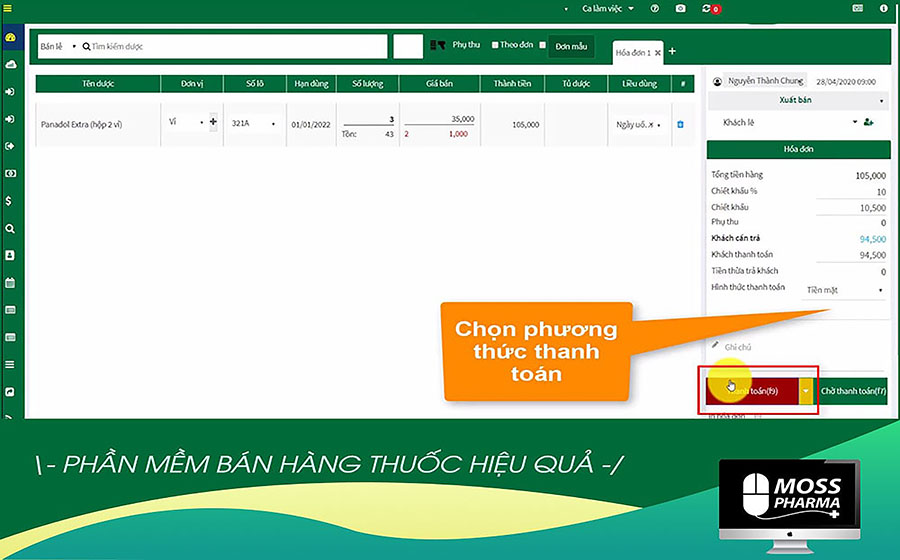
Task: Click the Hạn dùng column header
Action: pyautogui.click(x=311, y=84)
